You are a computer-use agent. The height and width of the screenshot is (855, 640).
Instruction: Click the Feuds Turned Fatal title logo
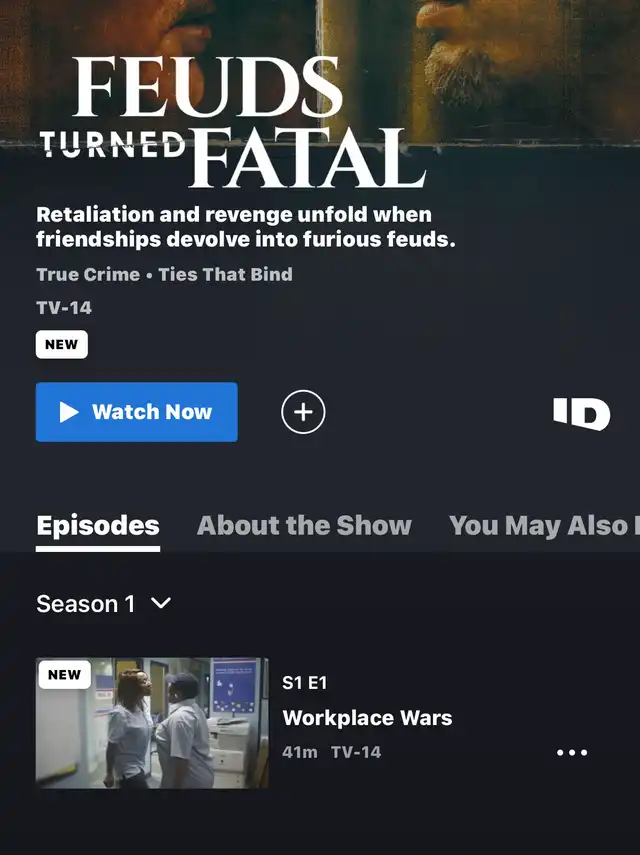[x=233, y=122]
